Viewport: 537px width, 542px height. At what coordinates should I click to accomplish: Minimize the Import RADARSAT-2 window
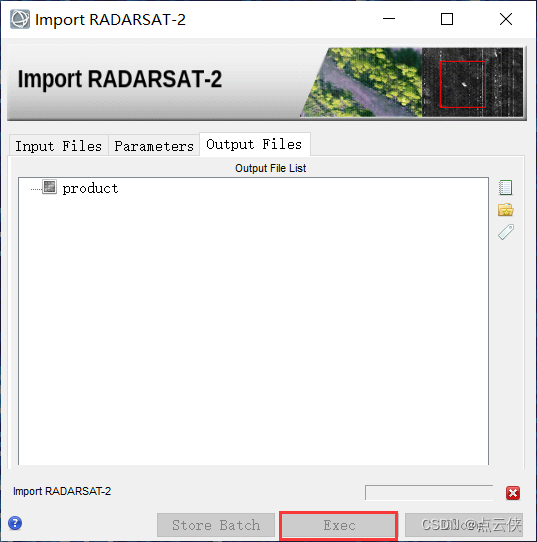[x=389, y=19]
